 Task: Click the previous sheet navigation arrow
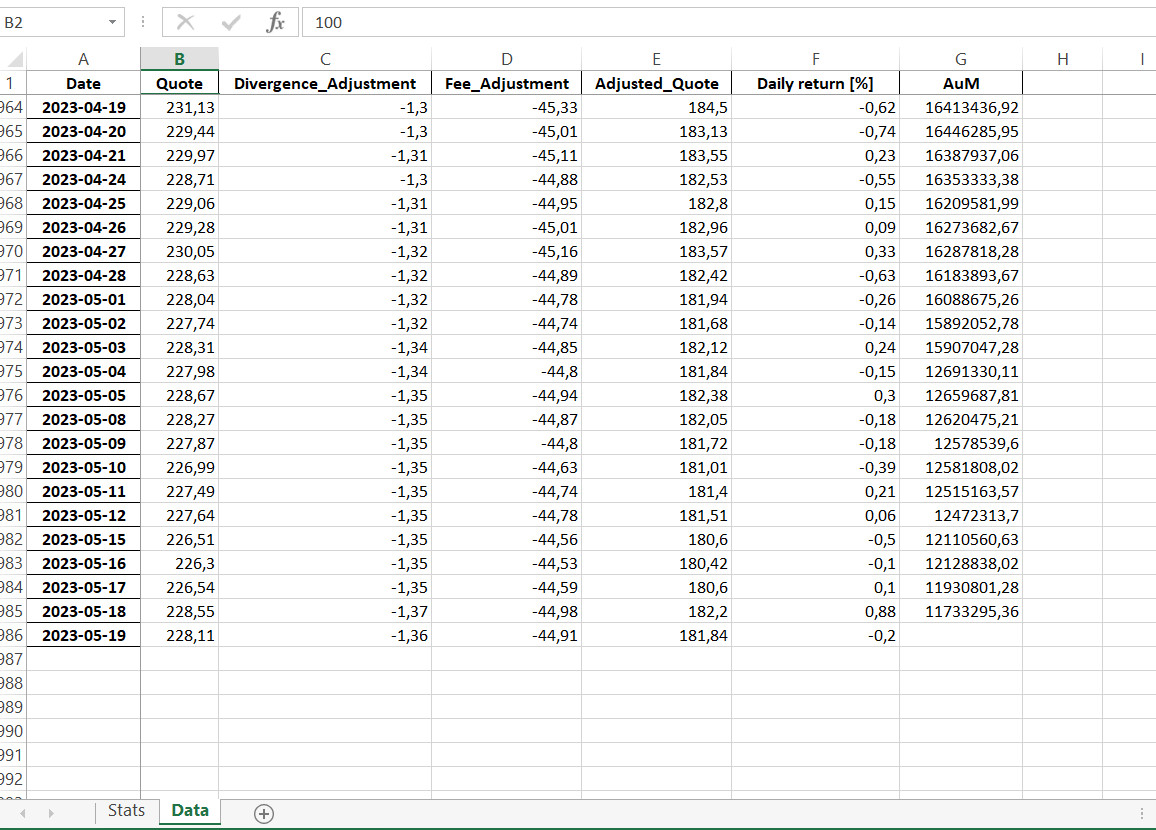[x=23, y=813]
